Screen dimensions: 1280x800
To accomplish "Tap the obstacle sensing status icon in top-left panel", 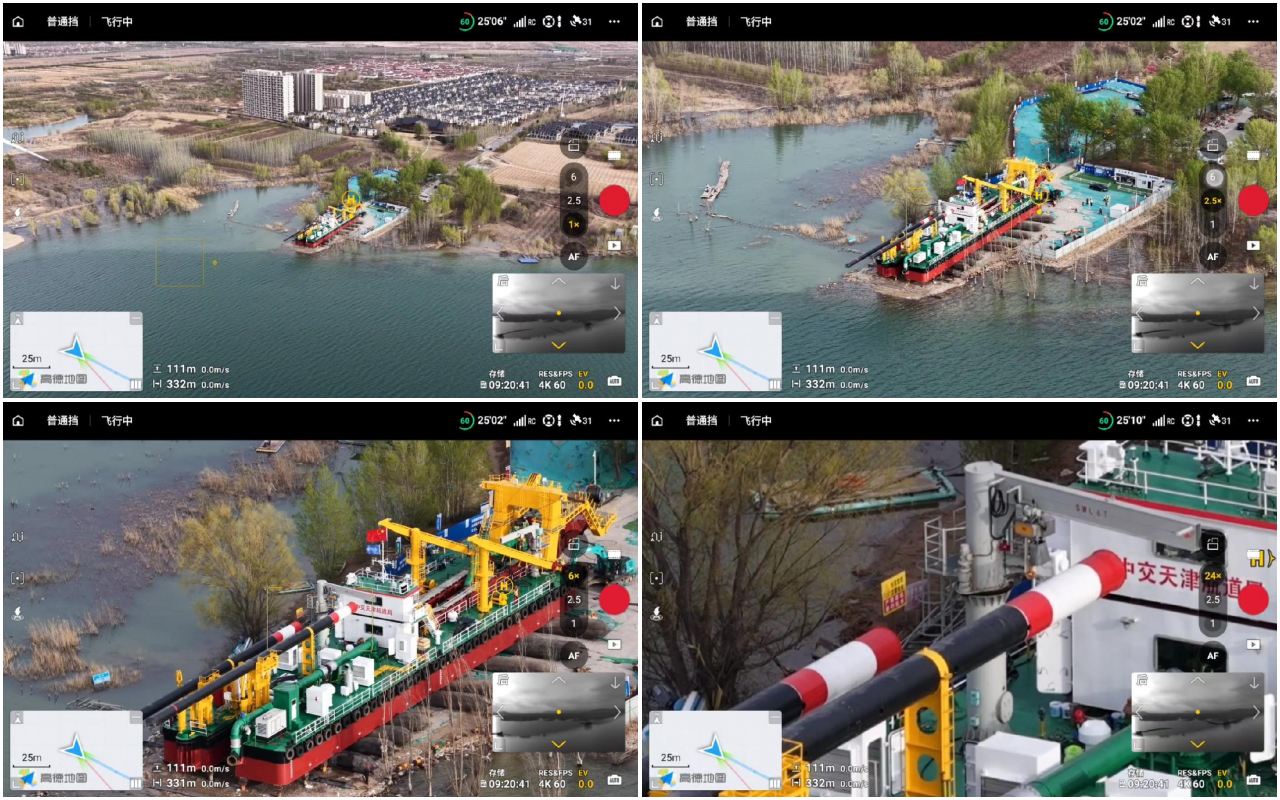I will click(552, 21).
